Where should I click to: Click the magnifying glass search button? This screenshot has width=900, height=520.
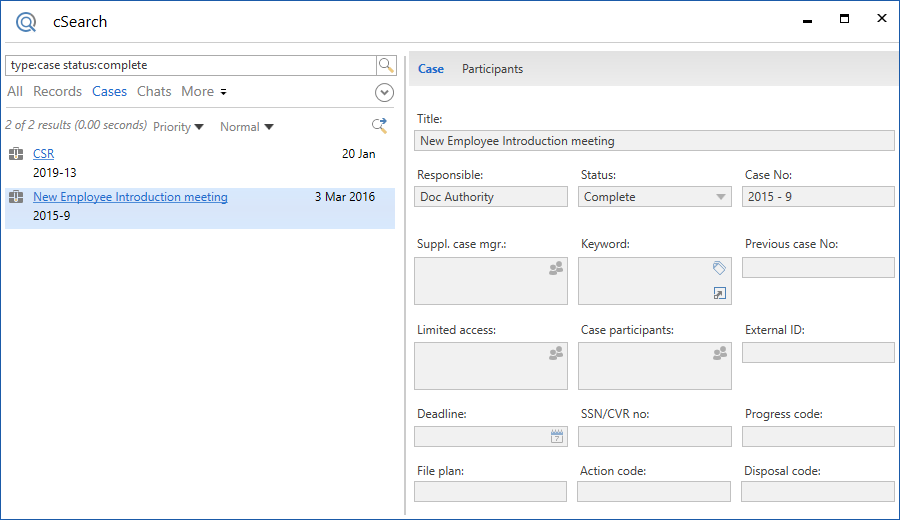point(386,65)
